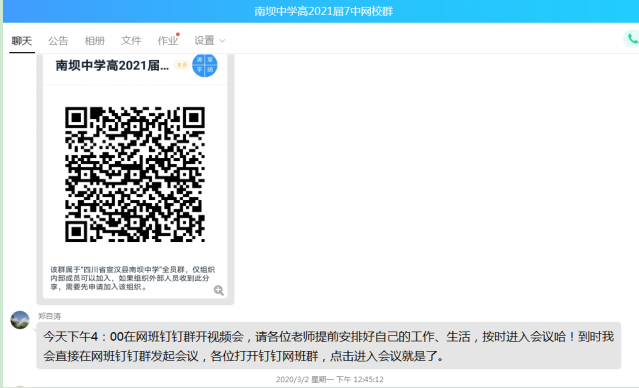This screenshot has height=388, width=639.
Task: Select the message about 下午4:00 video meeting
Action: (x=328, y=346)
